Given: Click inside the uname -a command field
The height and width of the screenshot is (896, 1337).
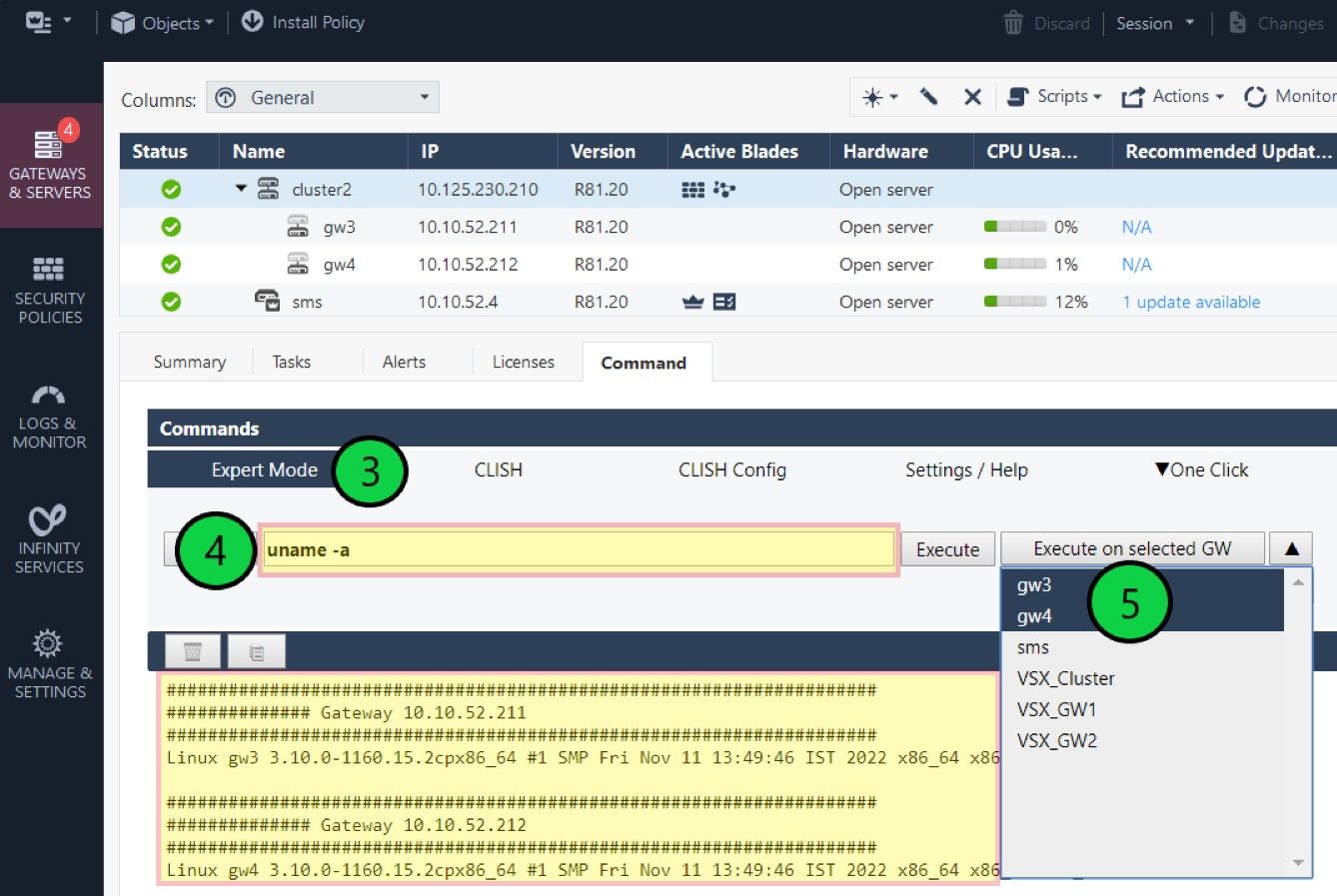Looking at the screenshot, I should click(x=578, y=548).
